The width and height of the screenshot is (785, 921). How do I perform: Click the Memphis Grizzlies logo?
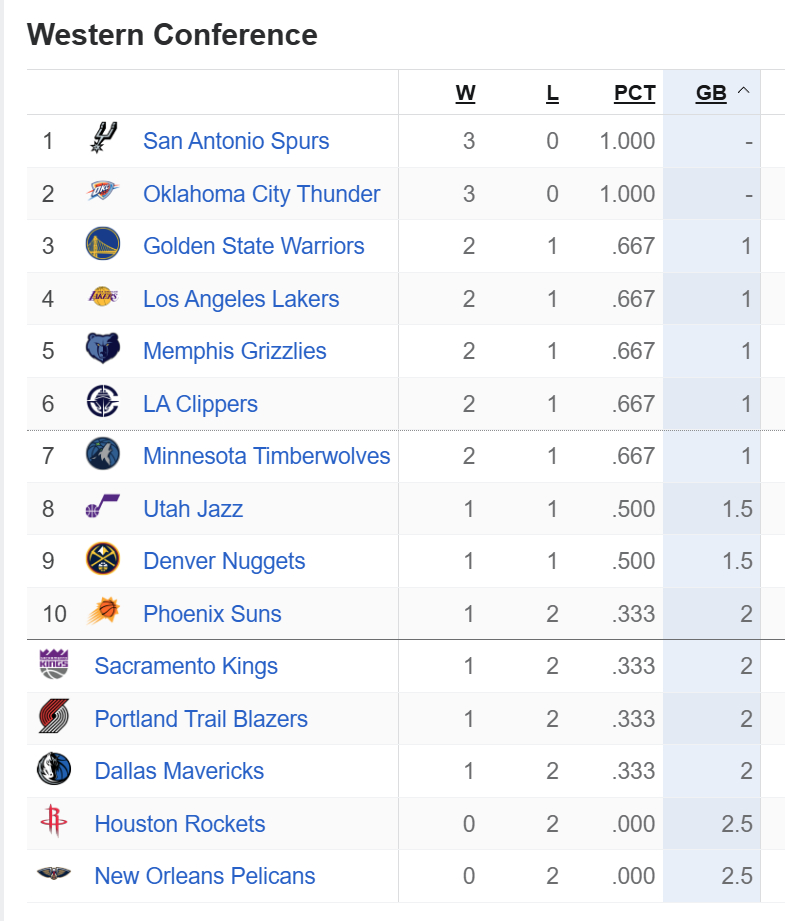pos(103,350)
